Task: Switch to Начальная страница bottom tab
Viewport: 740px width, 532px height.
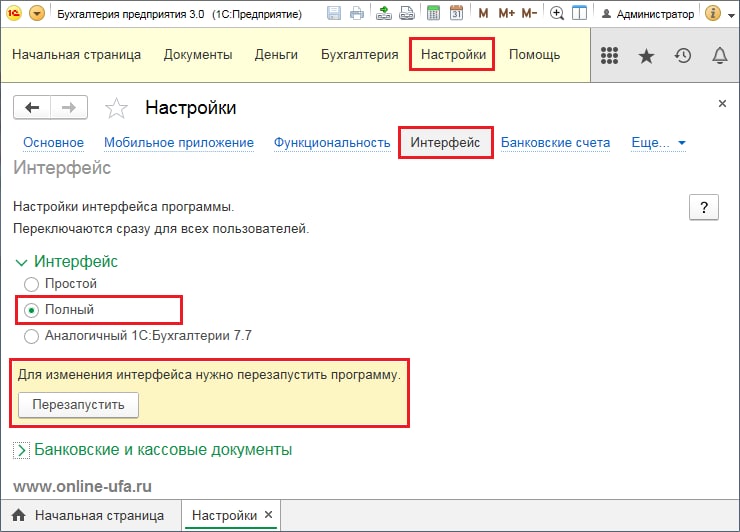Action: [x=91, y=515]
